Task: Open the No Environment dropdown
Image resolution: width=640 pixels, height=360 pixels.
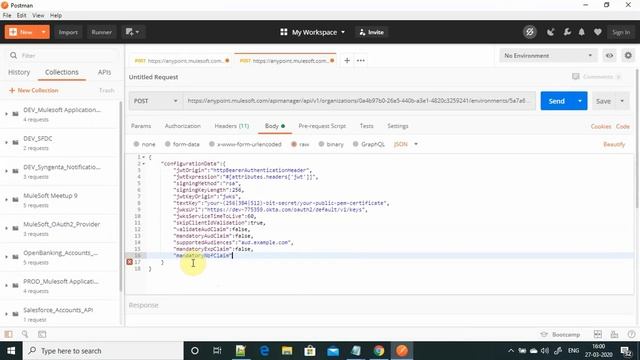Action: click(548, 56)
